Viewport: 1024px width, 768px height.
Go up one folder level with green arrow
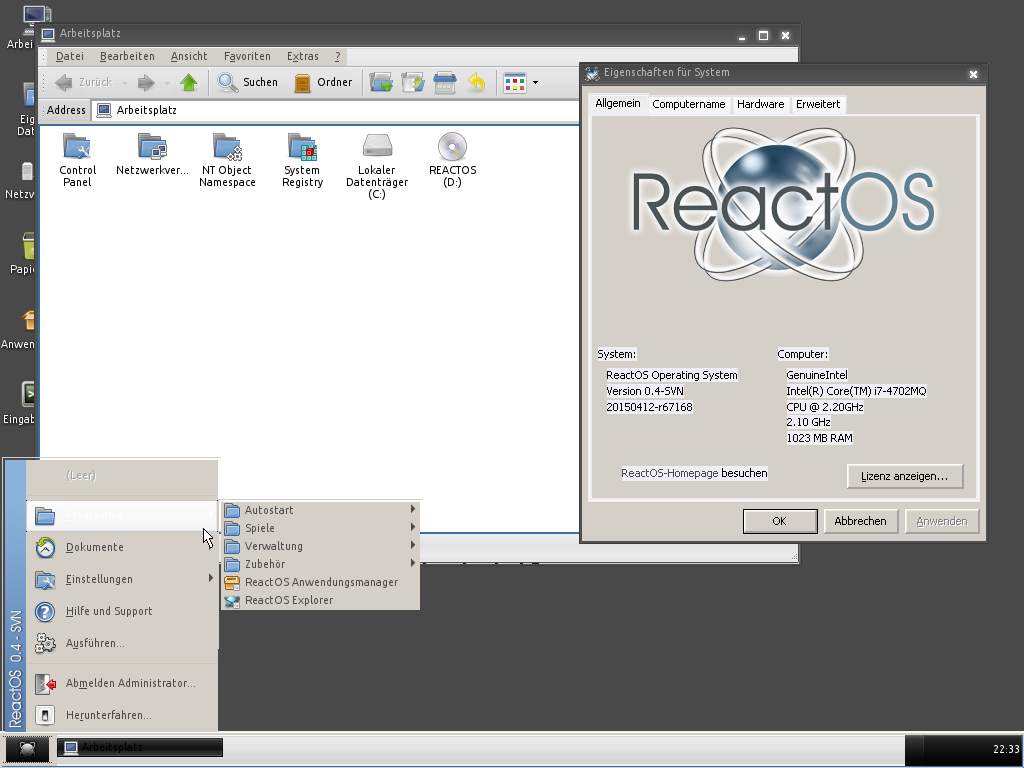click(x=189, y=82)
